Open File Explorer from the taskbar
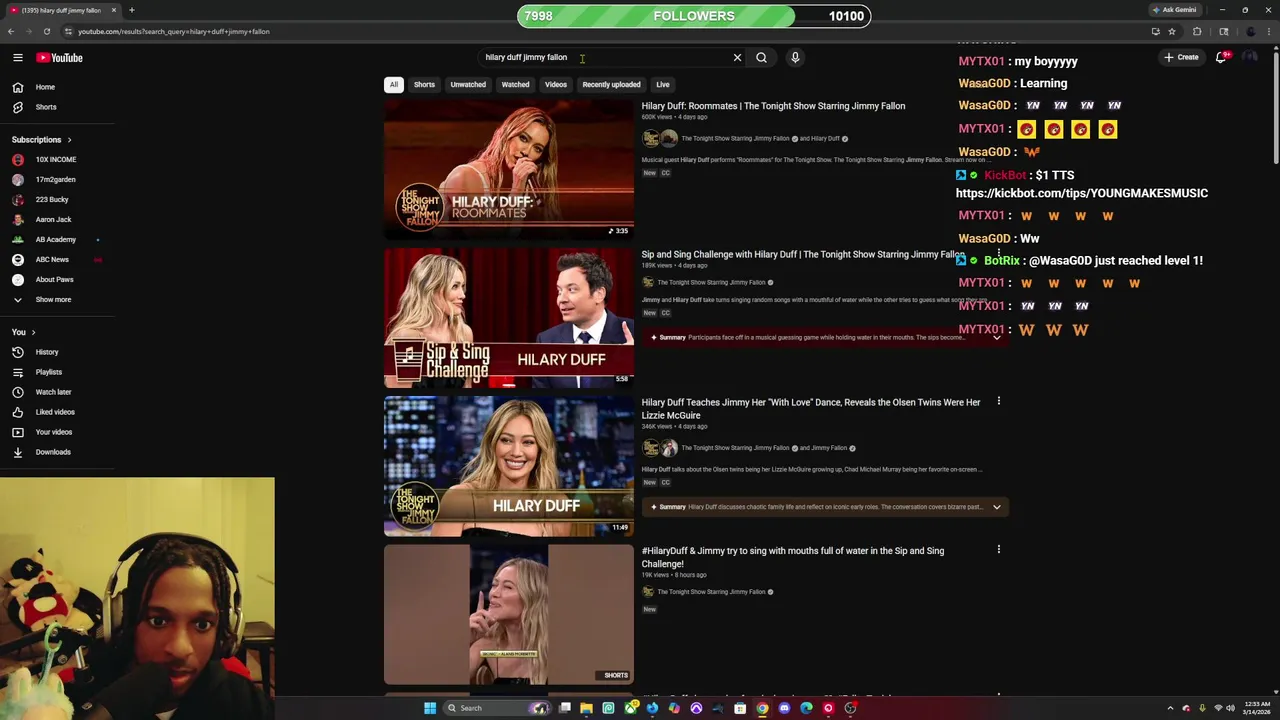The height and width of the screenshot is (720, 1280). tap(586, 708)
